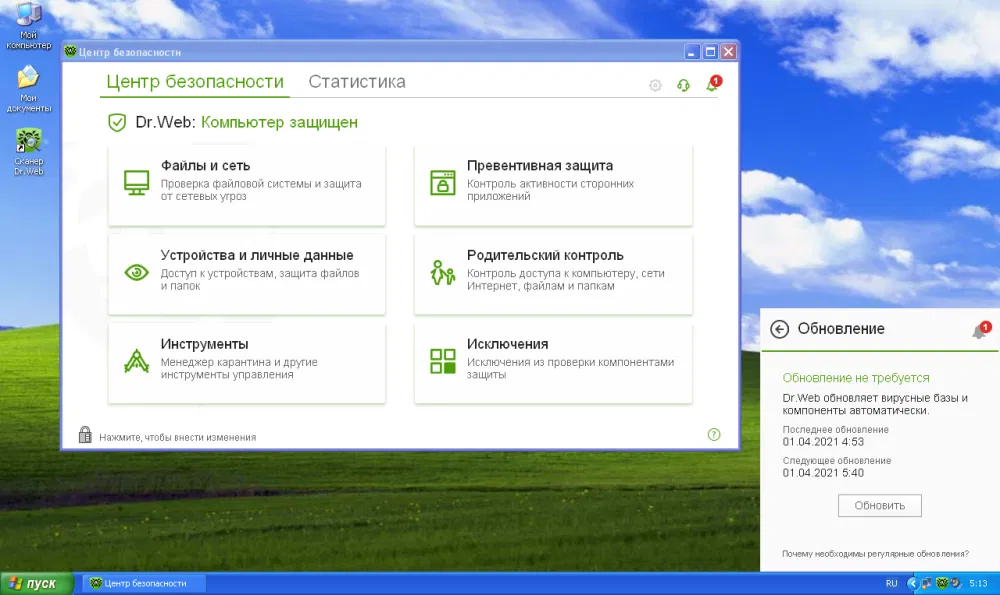Open Мои документы desktop icon
Image resolution: width=1000 pixels, height=595 pixels.
click(28, 89)
